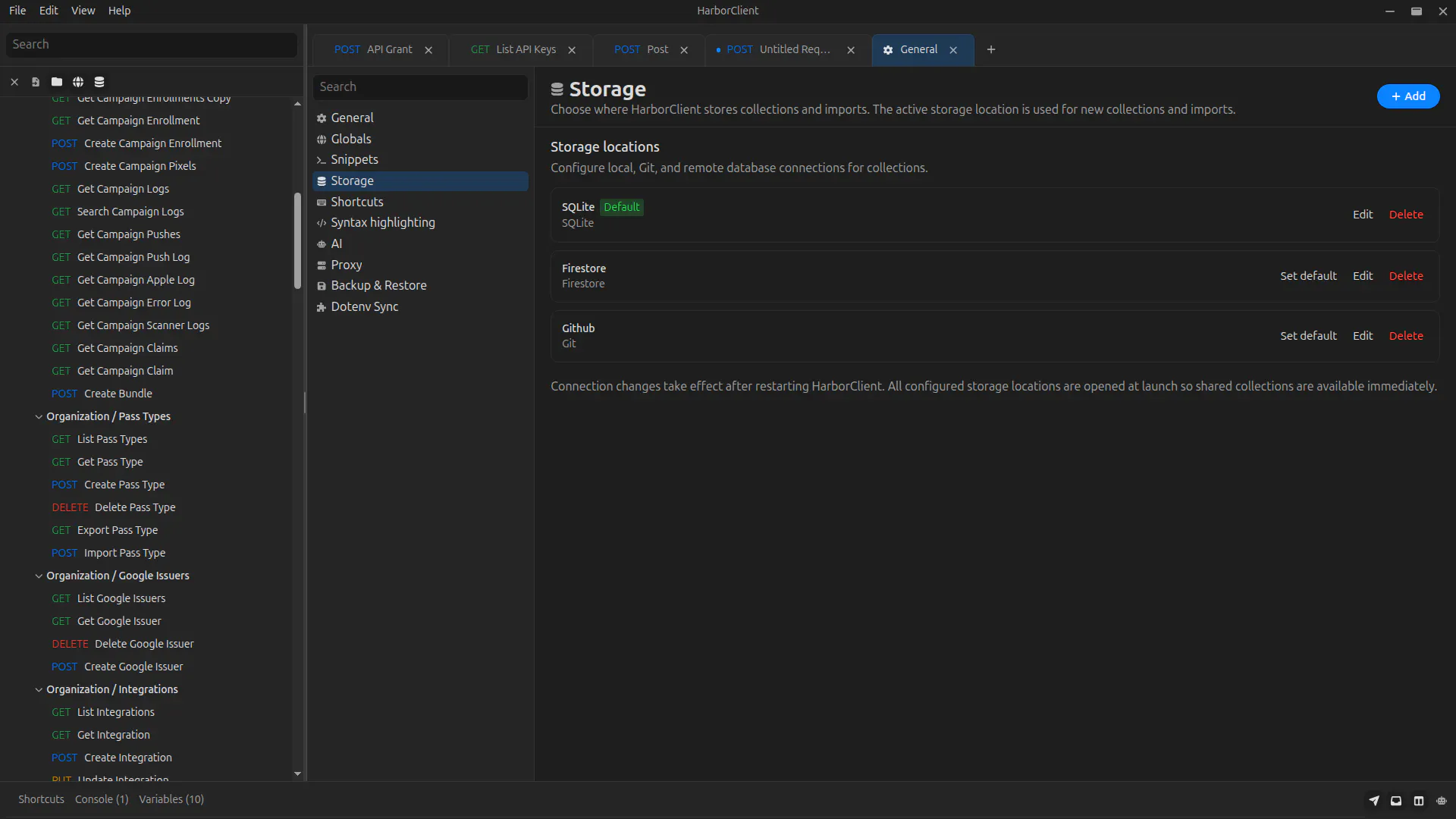Click the sidebar scrollbar up arrow
This screenshot has width=1456, height=819.
[x=297, y=104]
